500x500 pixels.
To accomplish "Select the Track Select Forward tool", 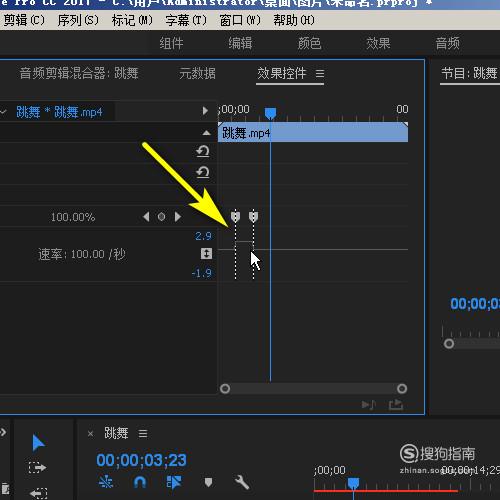I will pyautogui.click(x=37, y=467).
